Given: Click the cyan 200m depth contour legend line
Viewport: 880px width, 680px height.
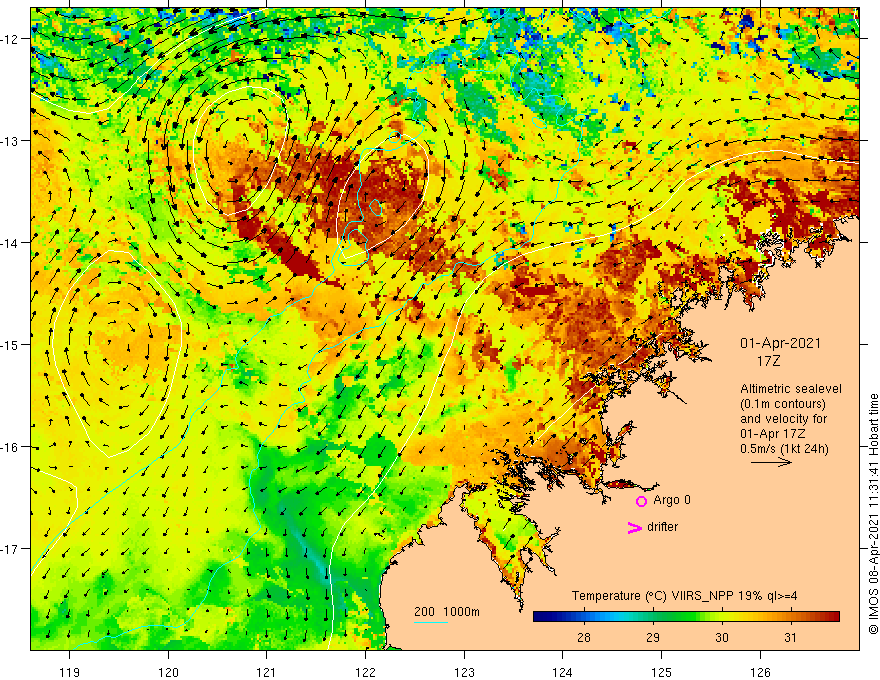Looking at the screenshot, I should pyautogui.click(x=430, y=622).
